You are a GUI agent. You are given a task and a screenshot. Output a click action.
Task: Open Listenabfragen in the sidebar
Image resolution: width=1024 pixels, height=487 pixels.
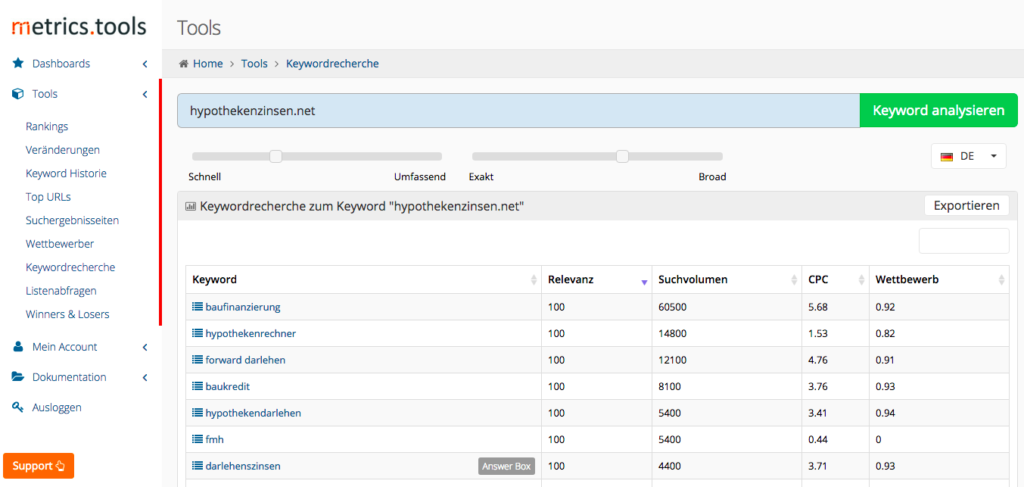61,291
